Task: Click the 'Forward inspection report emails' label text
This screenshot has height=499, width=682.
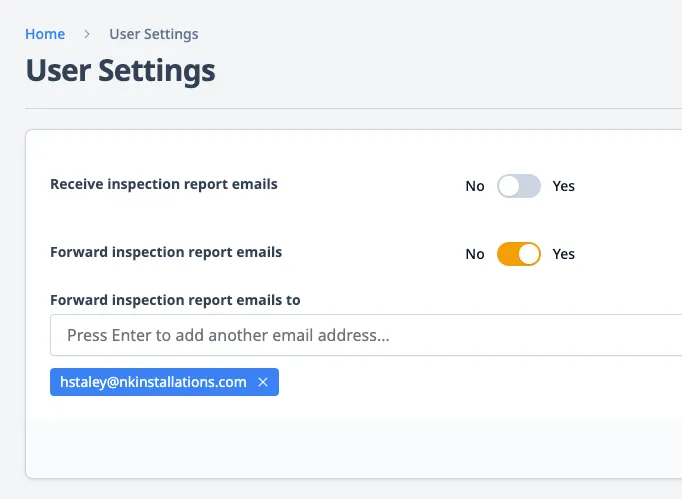Action: 166,252
